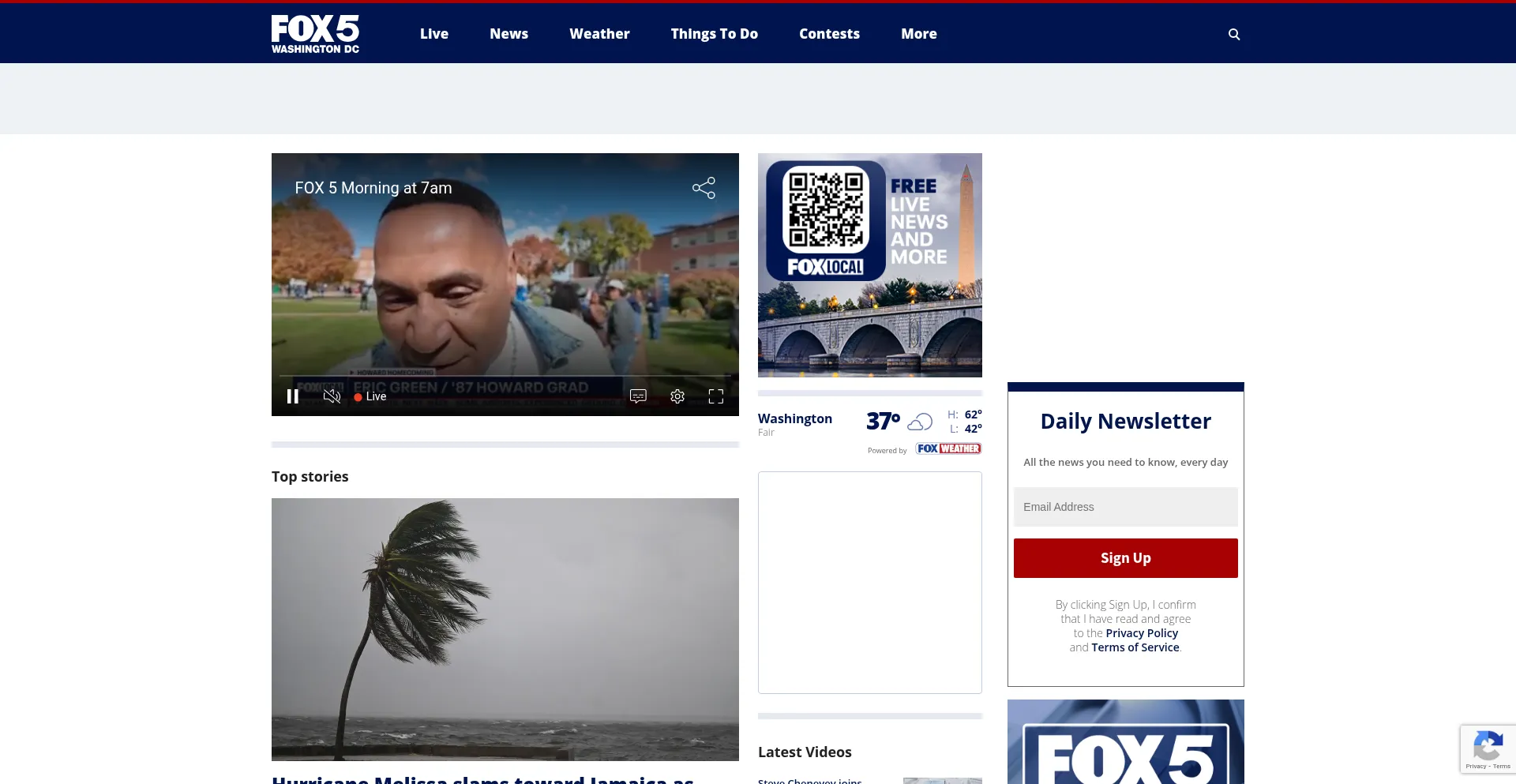Click the share icon on the video player
The image size is (1516, 784).
[x=704, y=188]
